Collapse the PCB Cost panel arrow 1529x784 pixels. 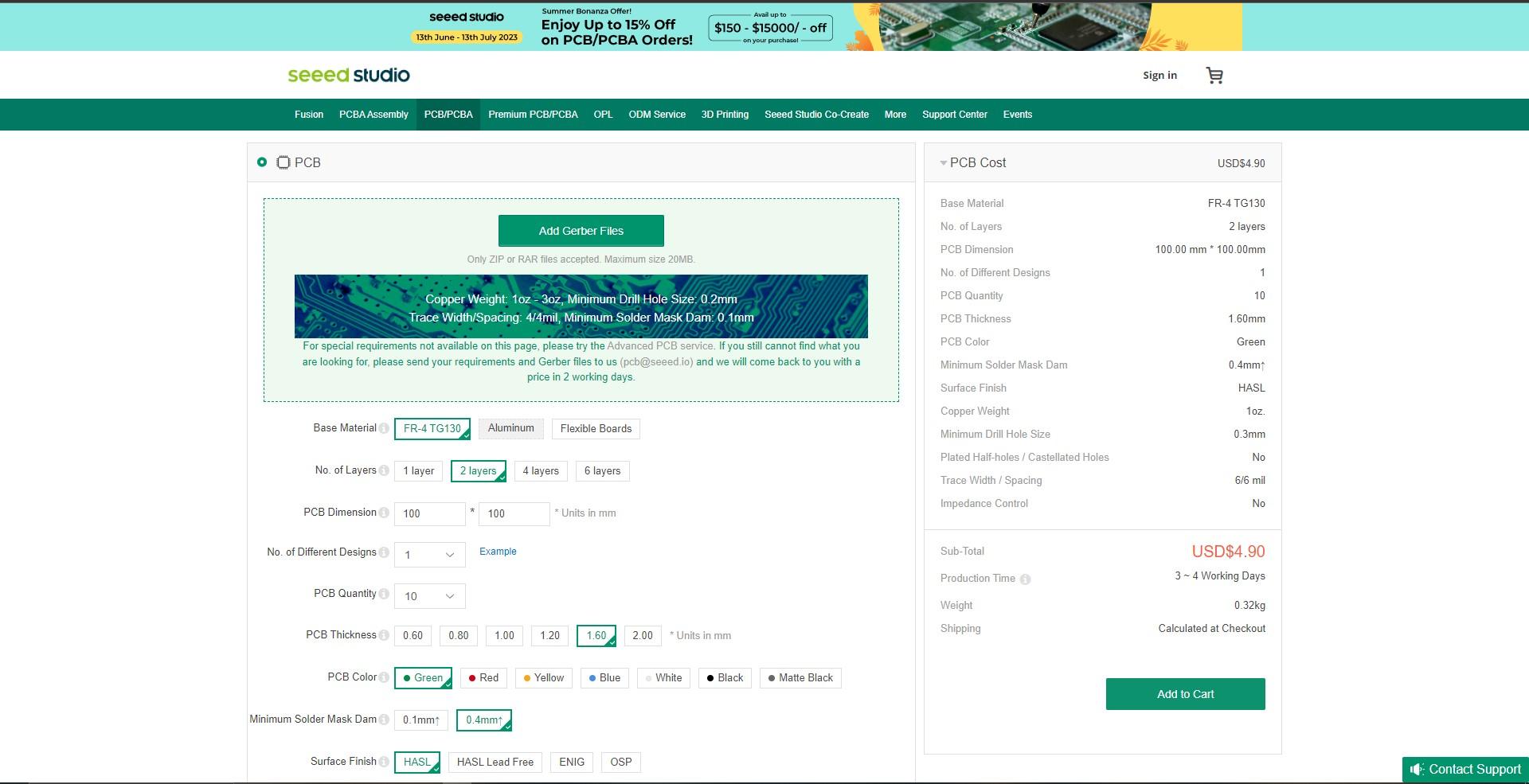click(x=944, y=163)
